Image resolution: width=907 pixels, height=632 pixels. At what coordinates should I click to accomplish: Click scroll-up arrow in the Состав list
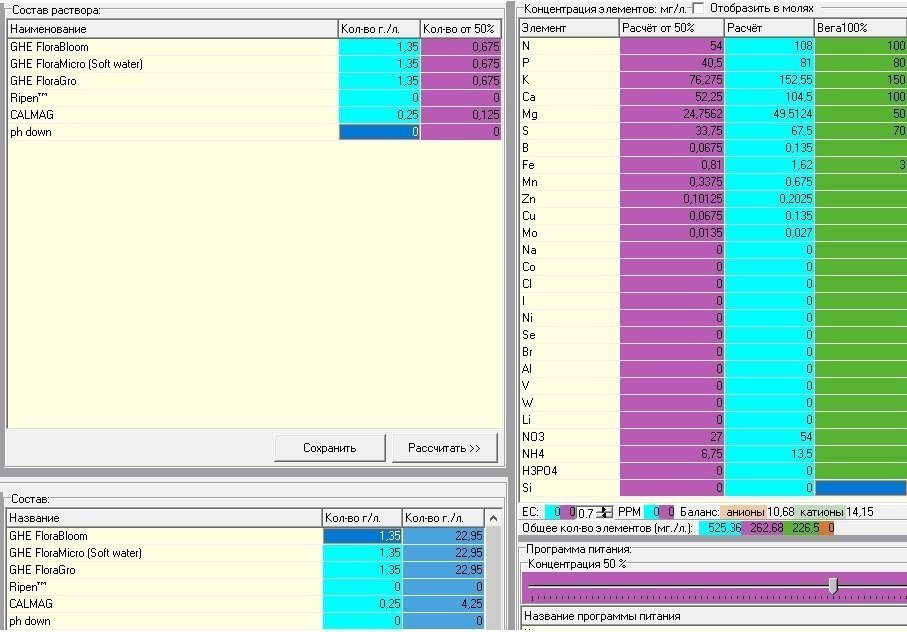click(493, 518)
